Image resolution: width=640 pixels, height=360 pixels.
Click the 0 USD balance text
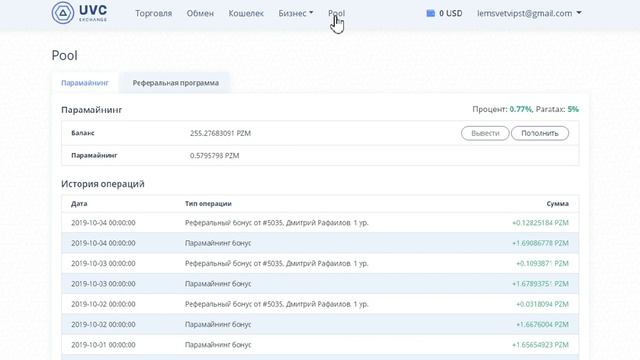(x=451, y=13)
